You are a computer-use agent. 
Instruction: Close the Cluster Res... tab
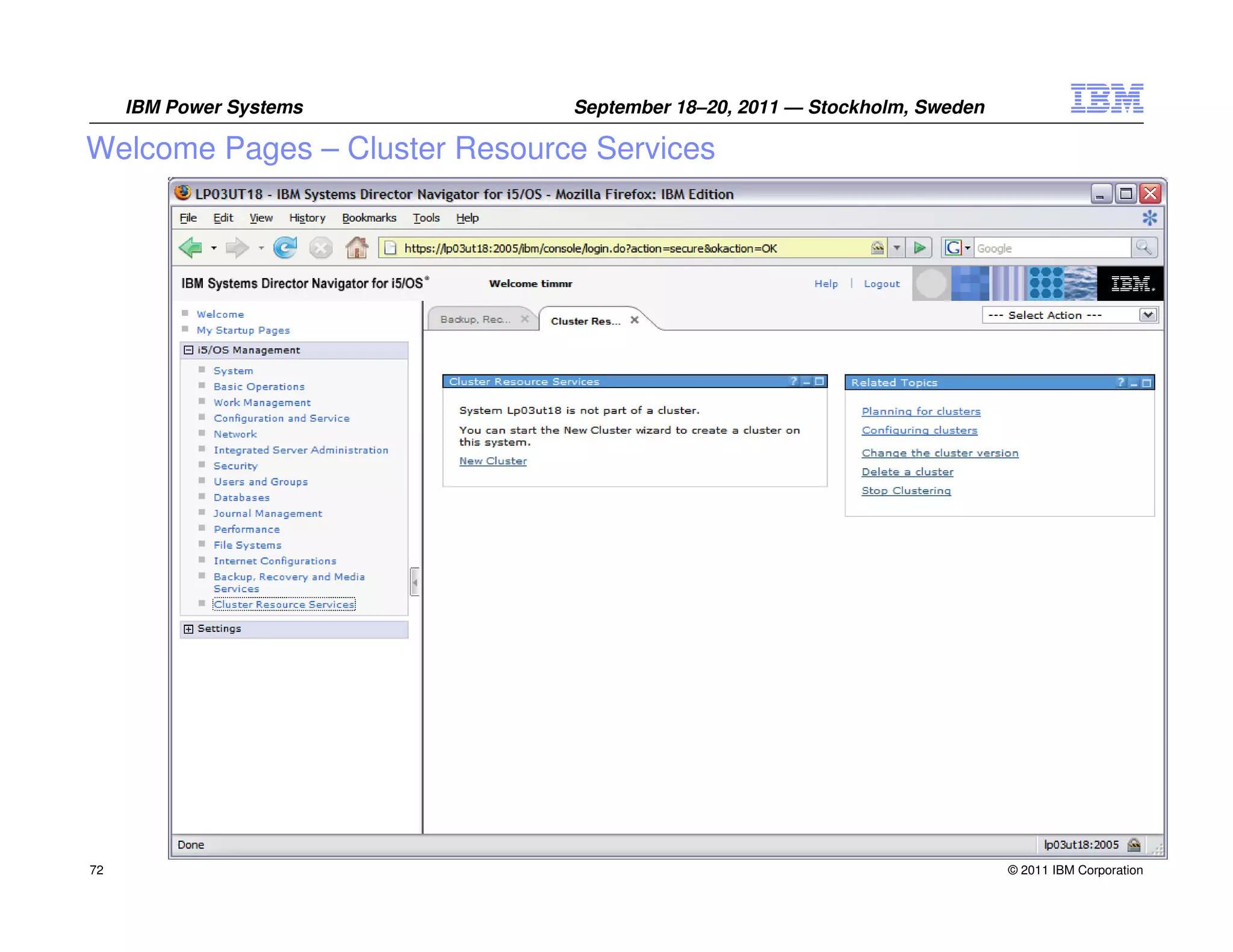(x=635, y=320)
